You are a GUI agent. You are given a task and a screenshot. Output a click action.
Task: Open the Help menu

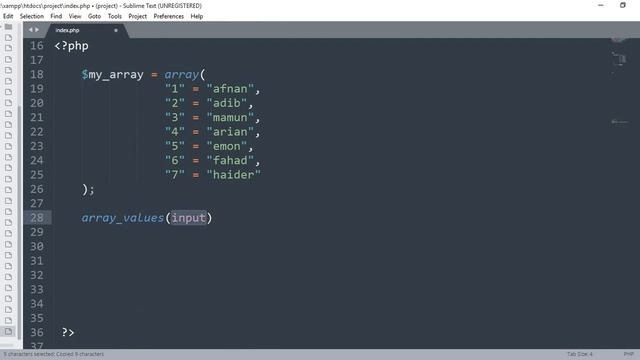pos(197,16)
